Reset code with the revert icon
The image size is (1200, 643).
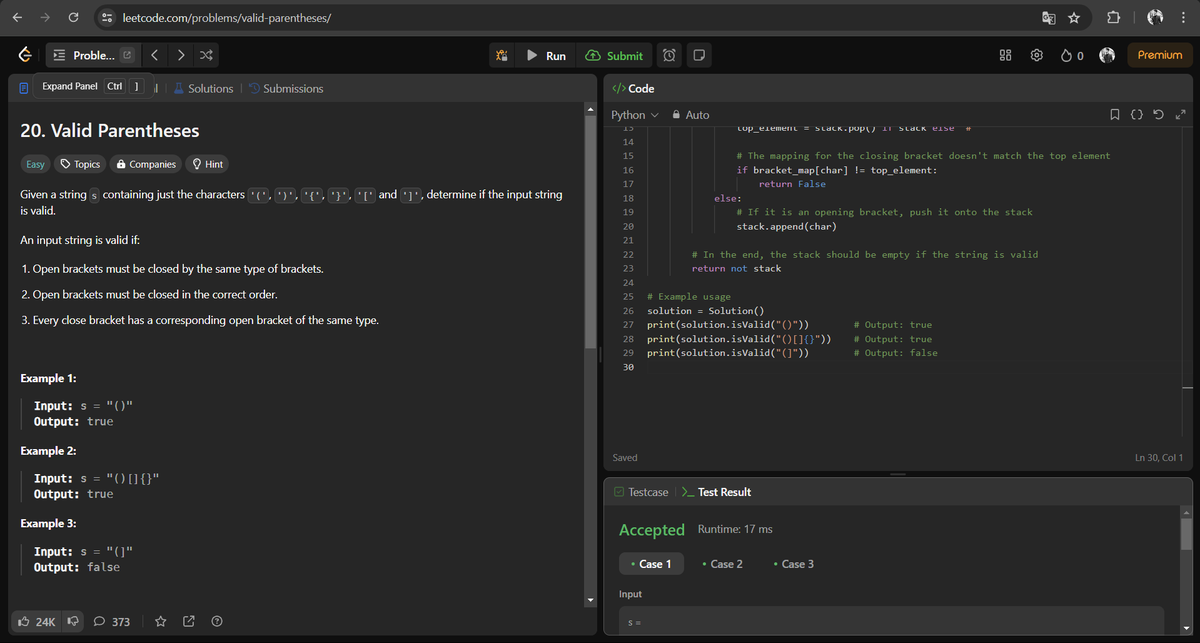coord(1159,114)
